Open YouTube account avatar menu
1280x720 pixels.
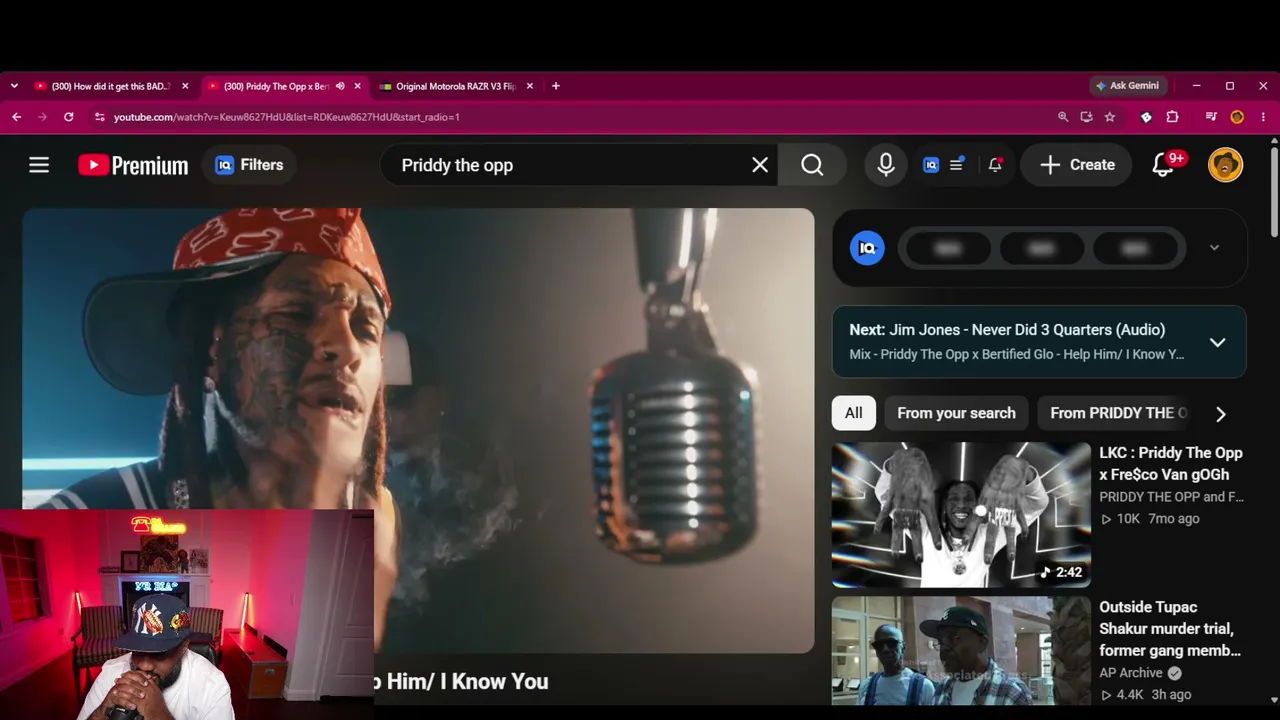(1225, 165)
